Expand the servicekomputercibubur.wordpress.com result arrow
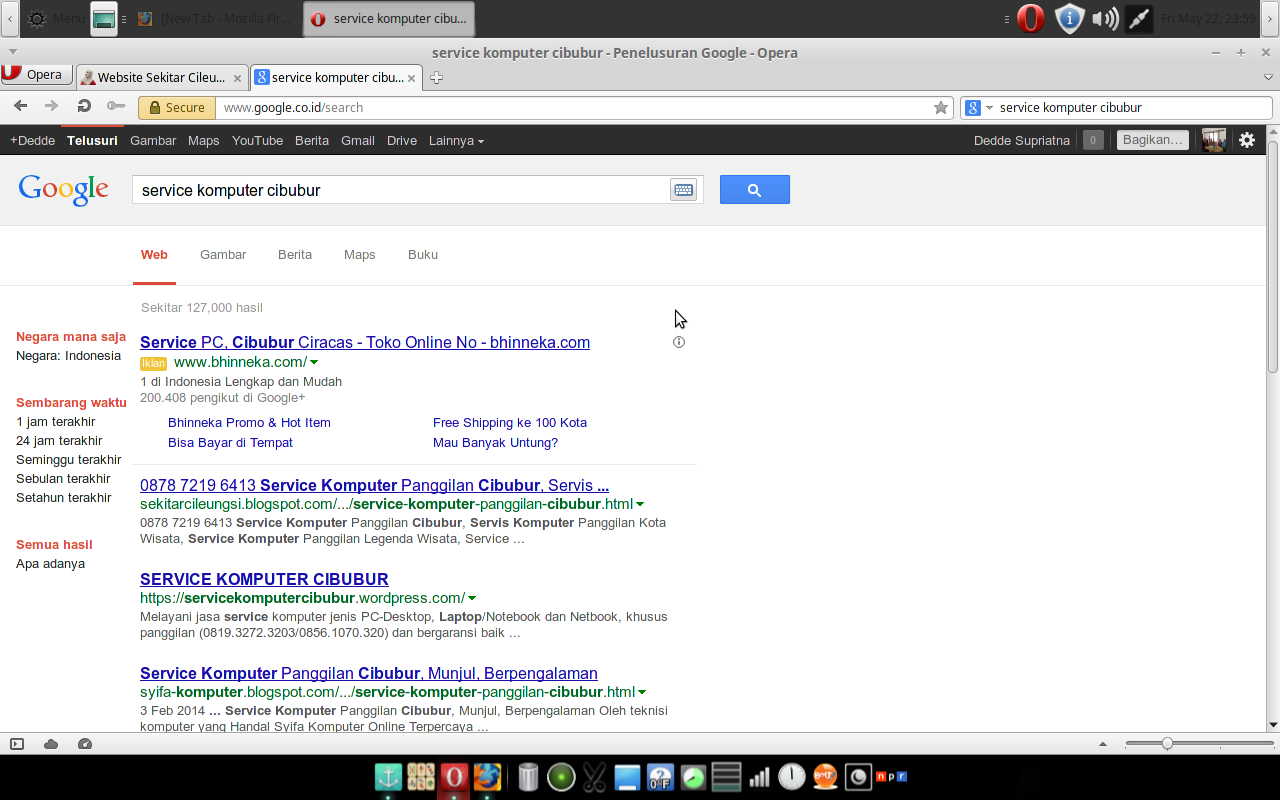 point(472,598)
